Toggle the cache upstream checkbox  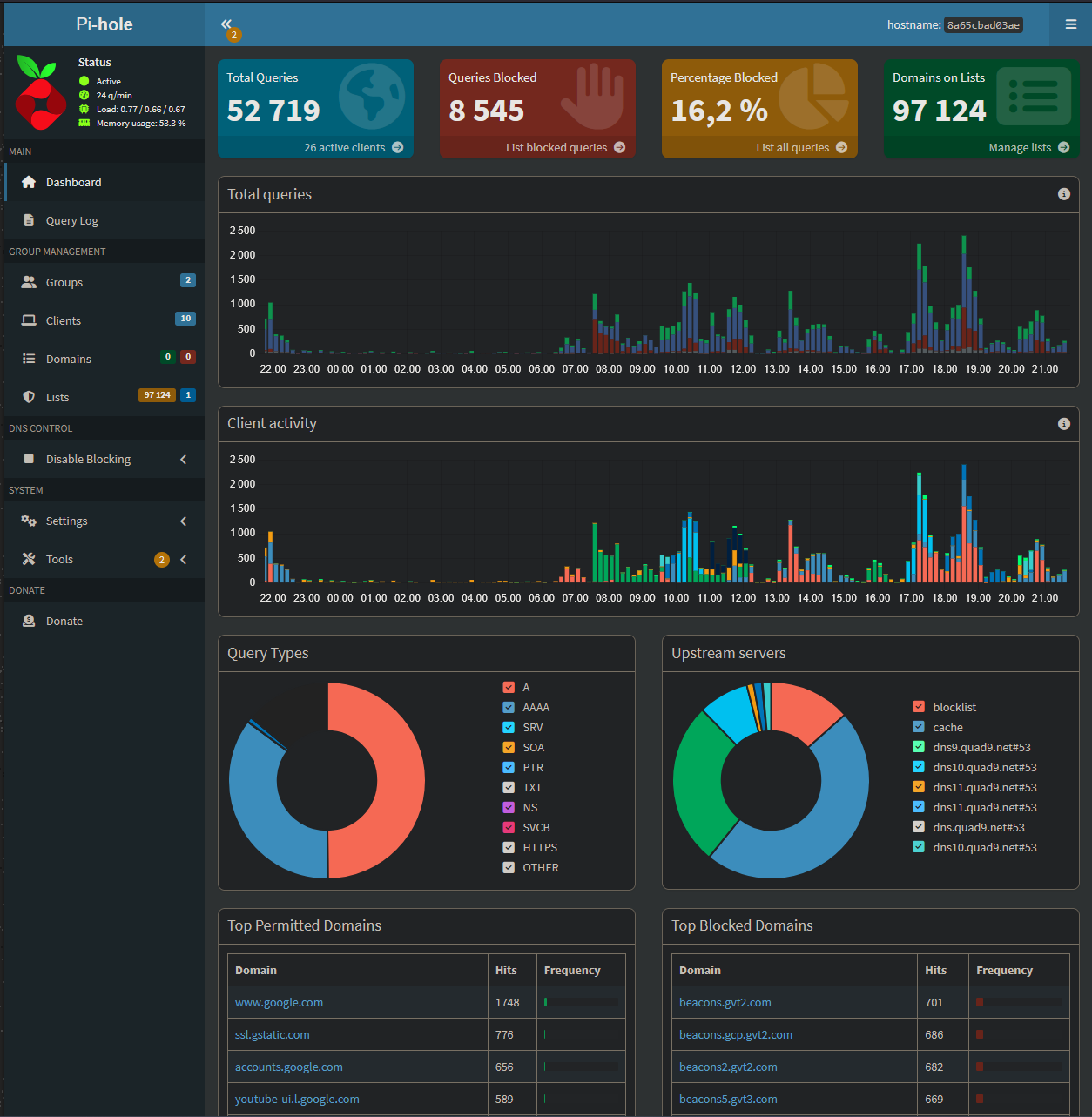tap(919, 727)
